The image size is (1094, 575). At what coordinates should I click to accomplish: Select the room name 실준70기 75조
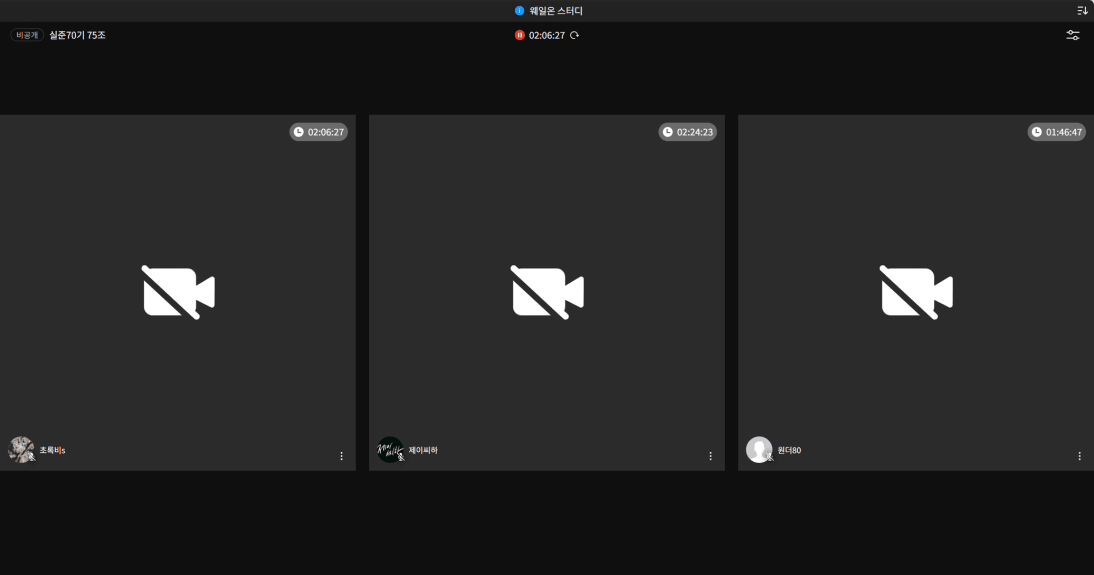(x=77, y=35)
